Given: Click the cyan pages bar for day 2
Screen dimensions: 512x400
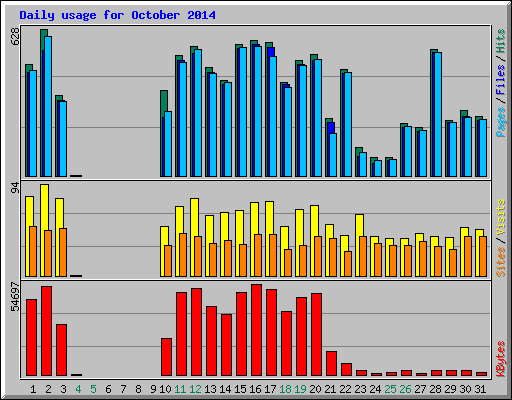Looking at the screenshot, I should [x=48, y=106].
